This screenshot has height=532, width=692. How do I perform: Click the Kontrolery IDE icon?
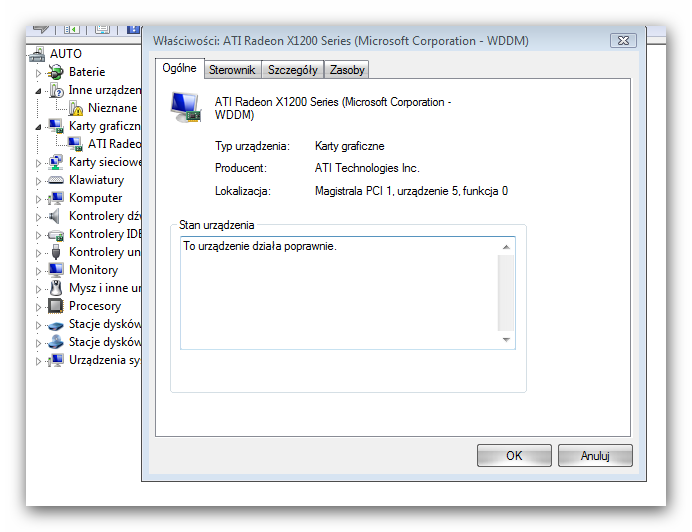click(x=56, y=234)
